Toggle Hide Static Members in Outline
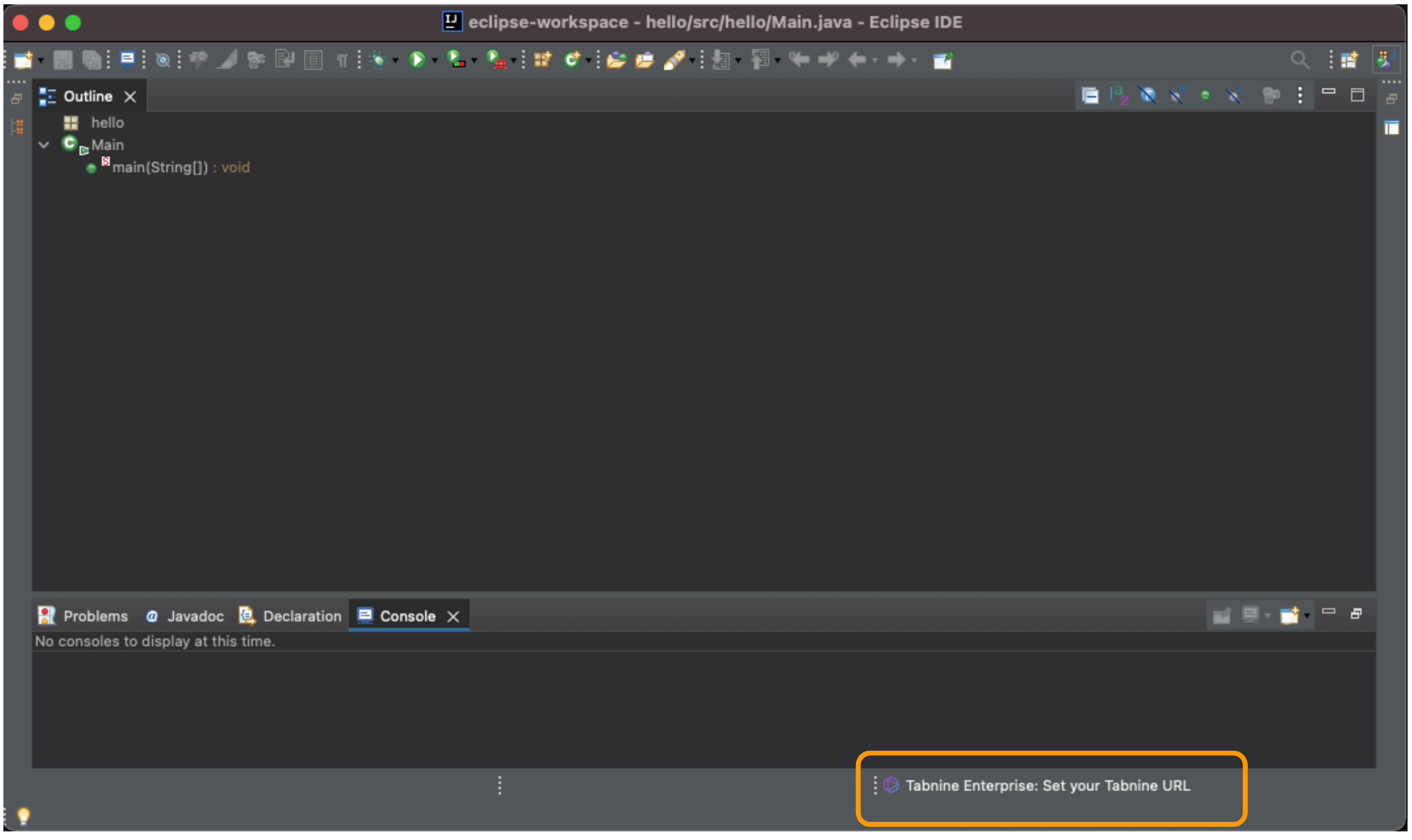This screenshot has height=840, width=1412. point(1176,96)
